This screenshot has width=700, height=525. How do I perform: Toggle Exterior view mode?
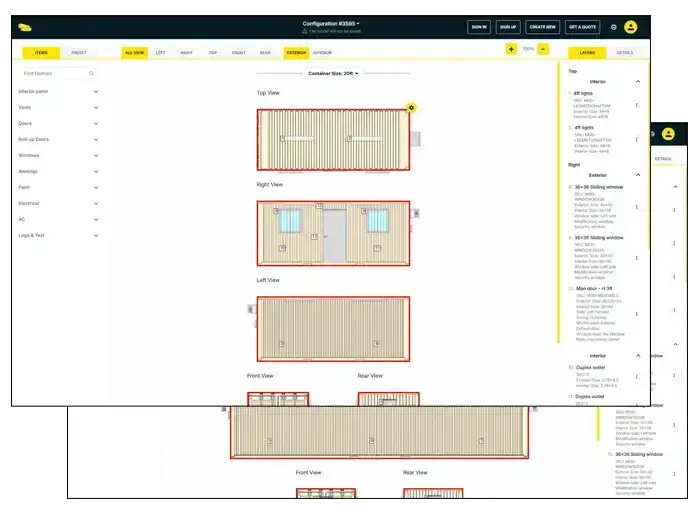pos(296,52)
